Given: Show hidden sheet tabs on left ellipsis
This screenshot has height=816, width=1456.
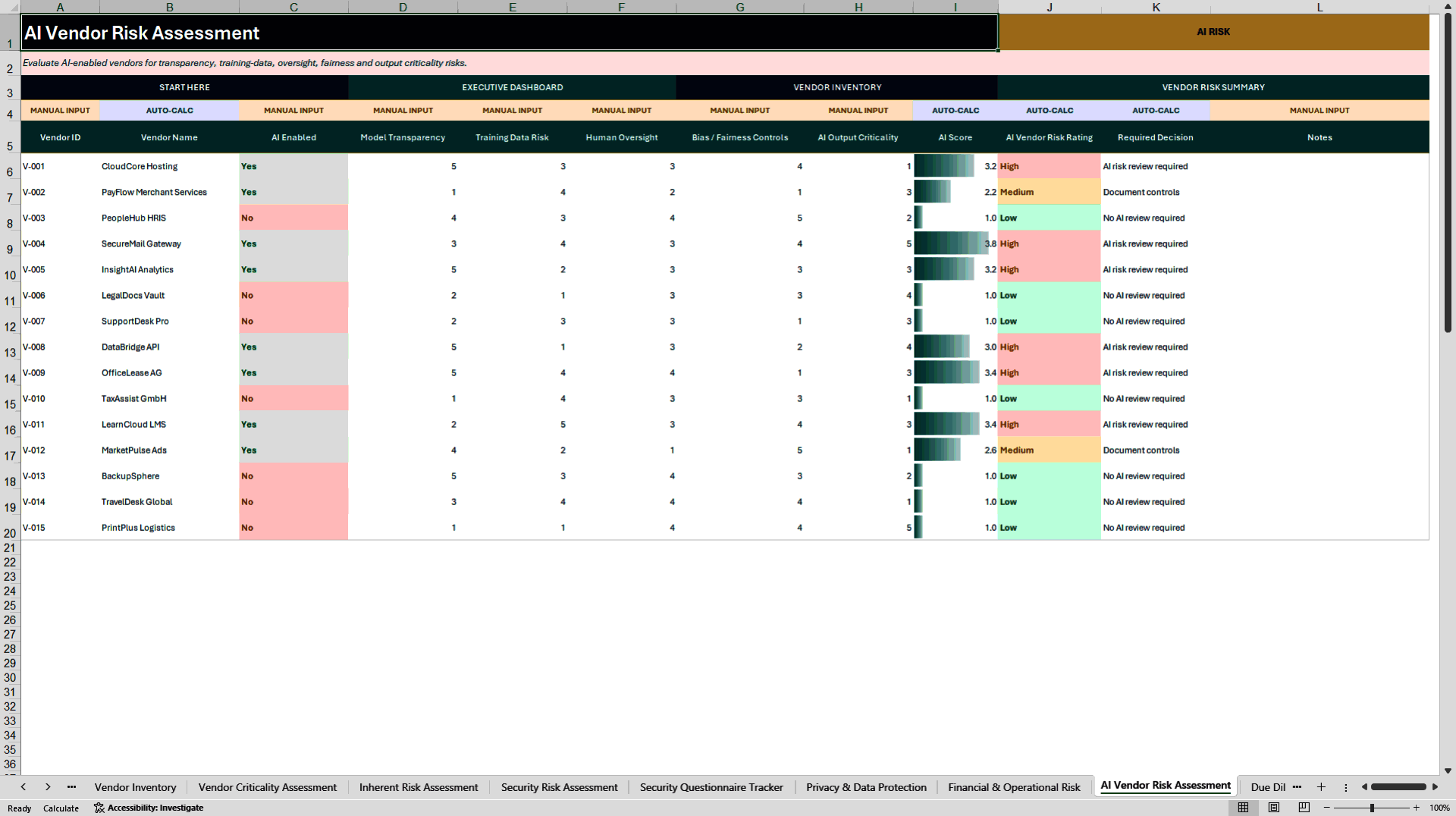Looking at the screenshot, I should coord(71,787).
